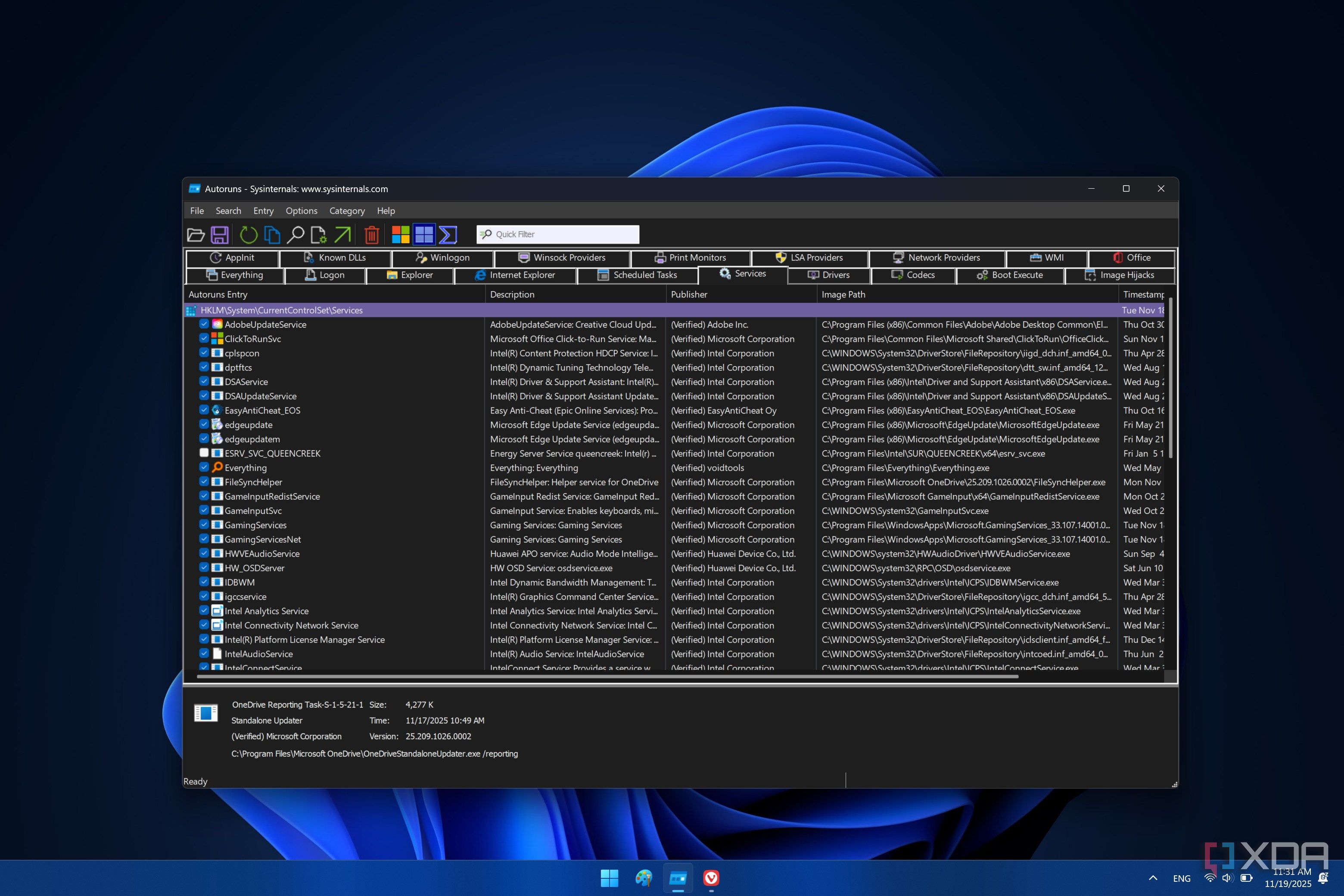Click the green Refresh circular arrow icon

248,234
